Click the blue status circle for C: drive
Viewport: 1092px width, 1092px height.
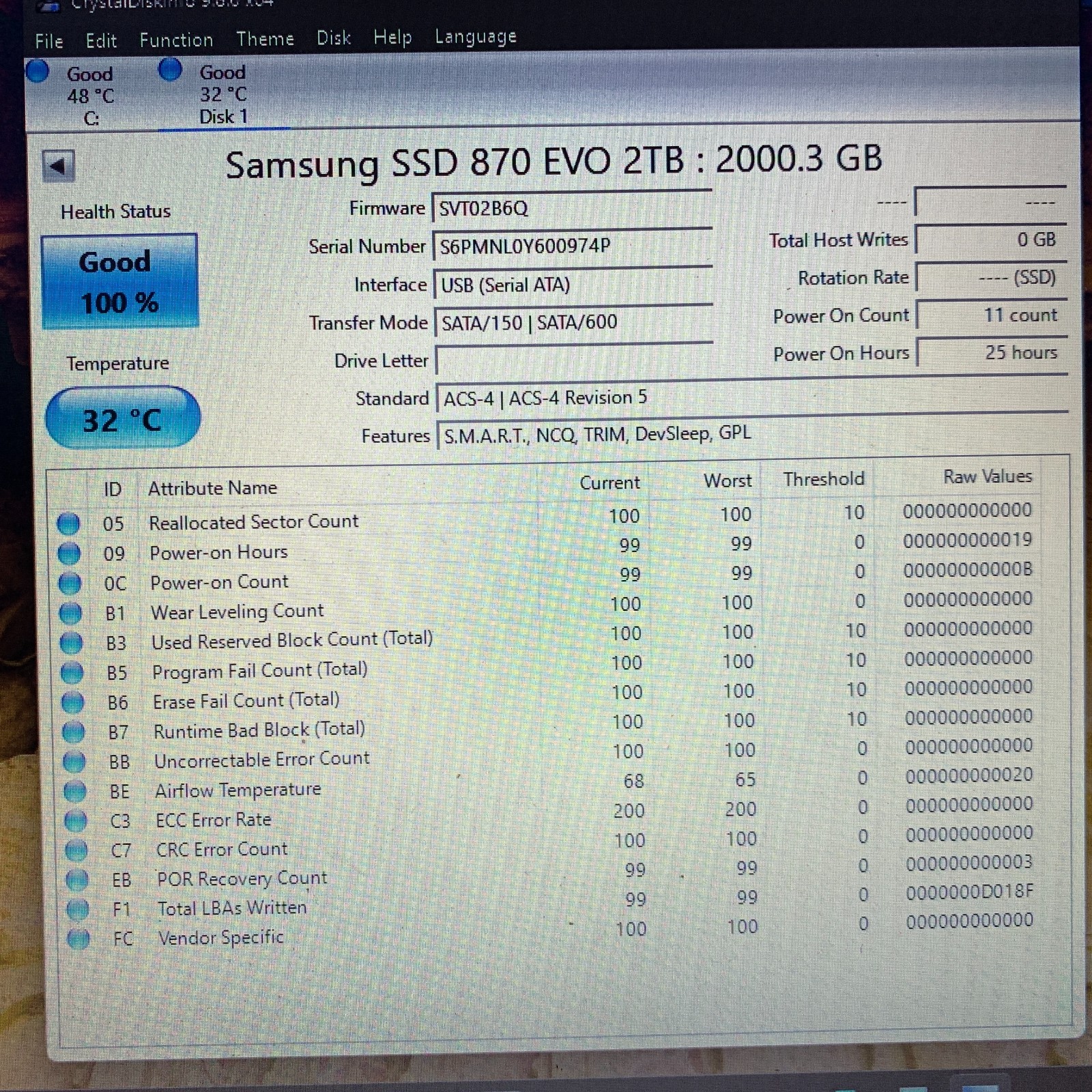point(38,70)
